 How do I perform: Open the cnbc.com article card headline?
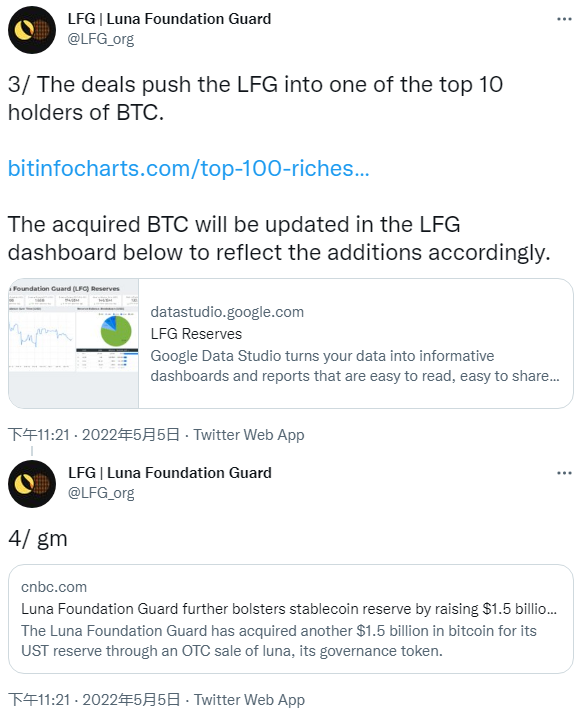click(289, 609)
